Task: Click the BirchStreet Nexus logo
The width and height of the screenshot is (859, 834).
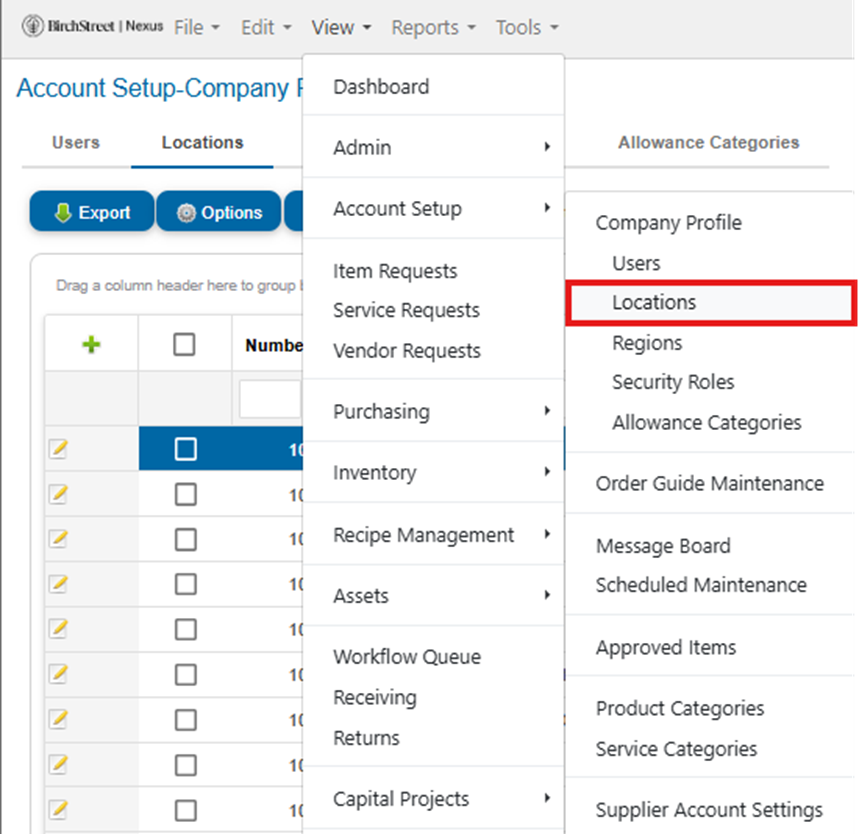Action: (92, 27)
